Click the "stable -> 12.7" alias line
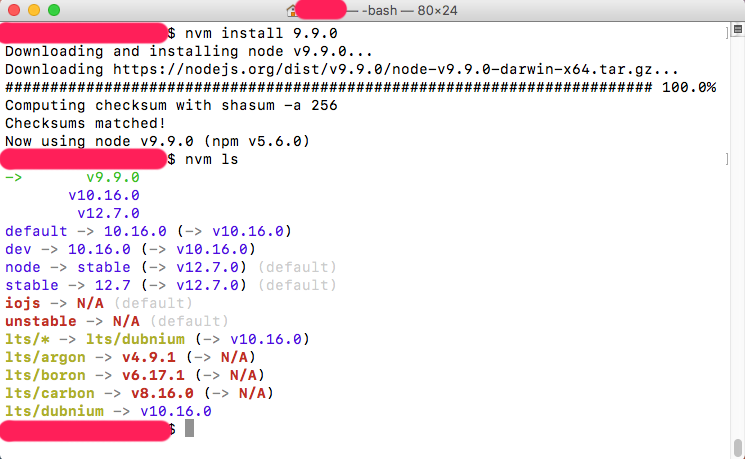The width and height of the screenshot is (745, 459). (x=171, y=286)
